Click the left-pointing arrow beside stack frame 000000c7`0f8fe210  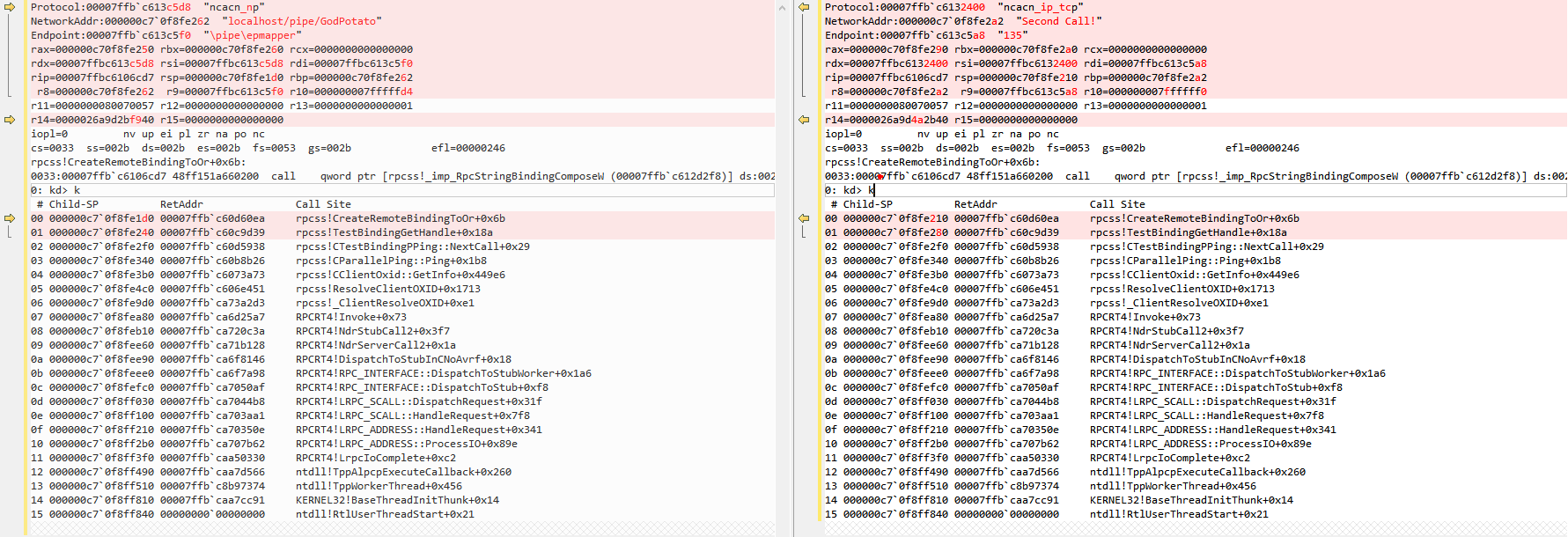pos(804,218)
